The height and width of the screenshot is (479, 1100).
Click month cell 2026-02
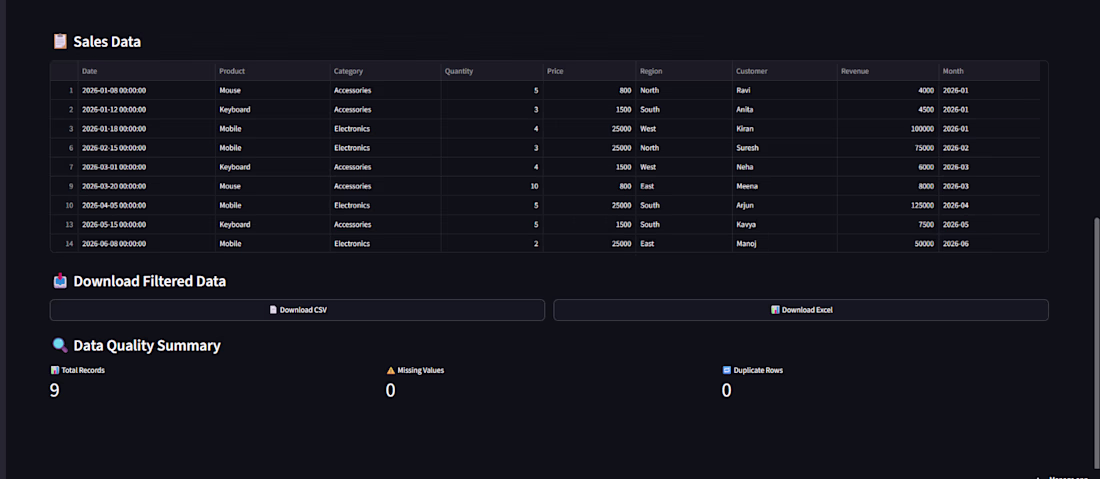989,148
